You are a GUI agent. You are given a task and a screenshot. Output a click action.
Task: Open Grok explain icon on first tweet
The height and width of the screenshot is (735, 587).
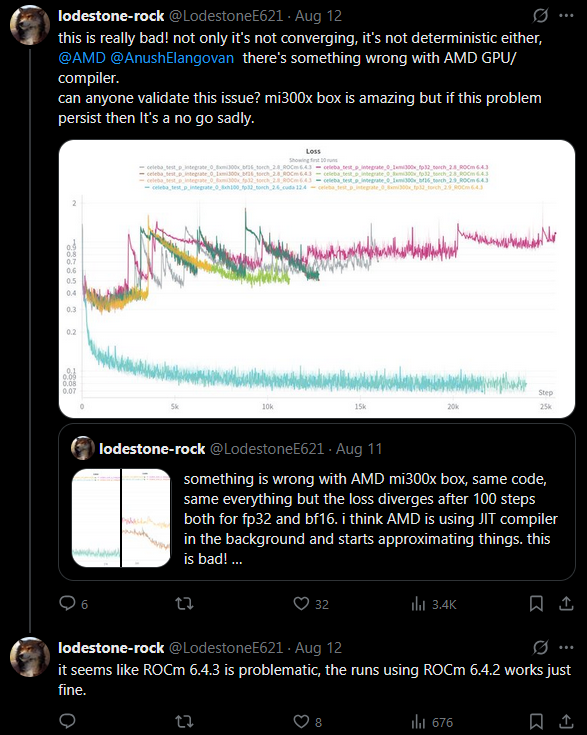(541, 16)
